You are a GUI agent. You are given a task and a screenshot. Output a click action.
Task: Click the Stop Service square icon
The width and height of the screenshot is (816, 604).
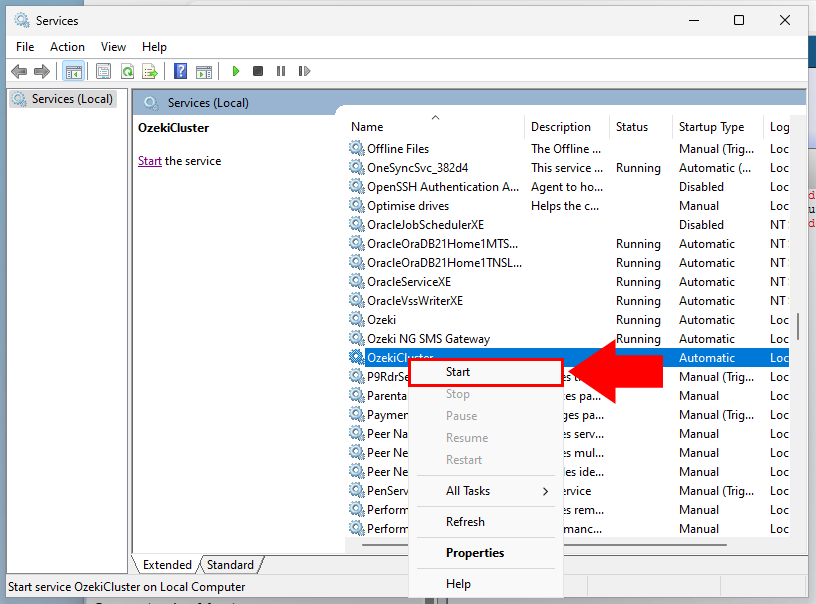pos(258,71)
